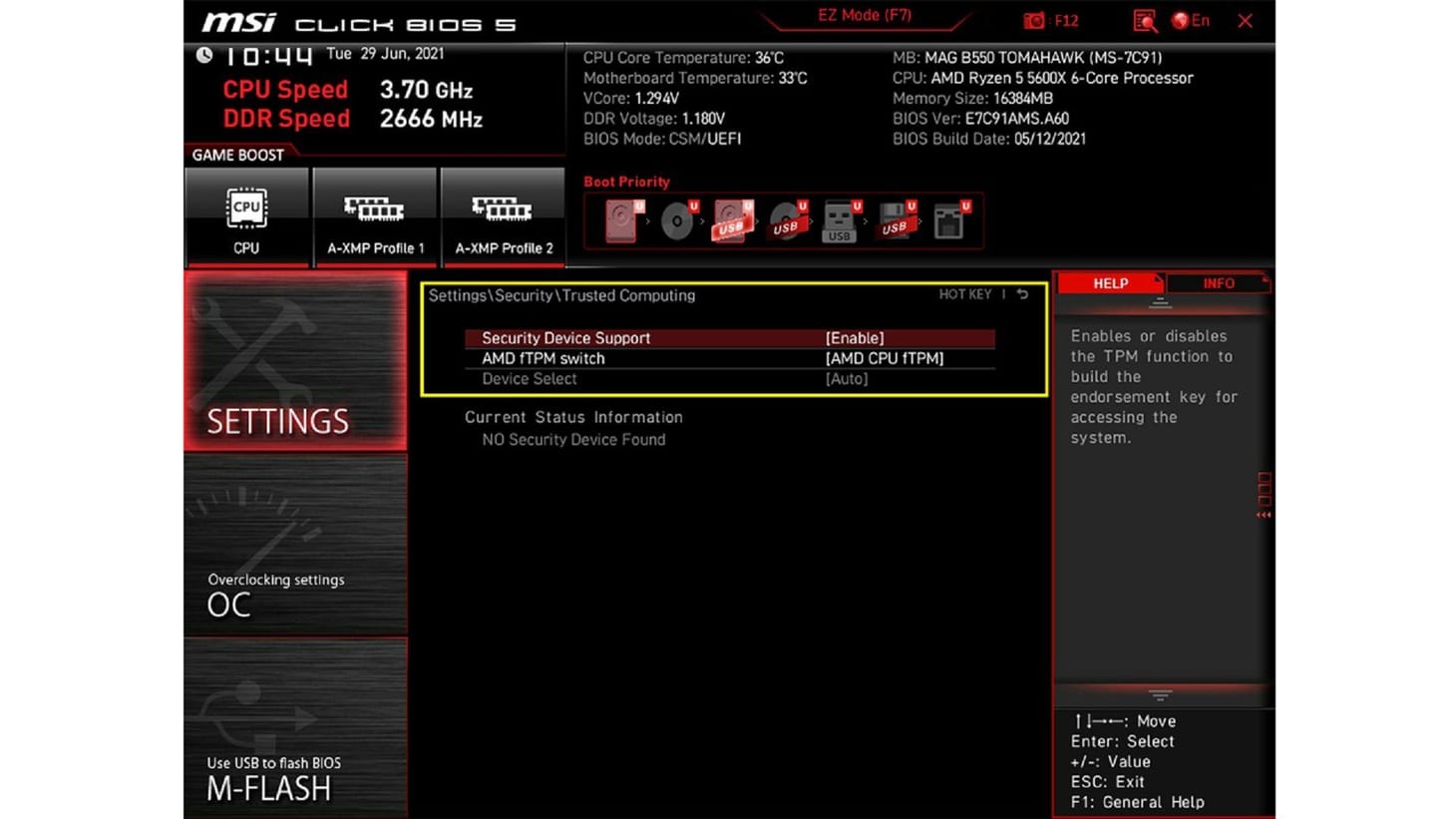Select the network boot icon in Boot Priority
This screenshot has width=1456, height=819.
click(949, 219)
